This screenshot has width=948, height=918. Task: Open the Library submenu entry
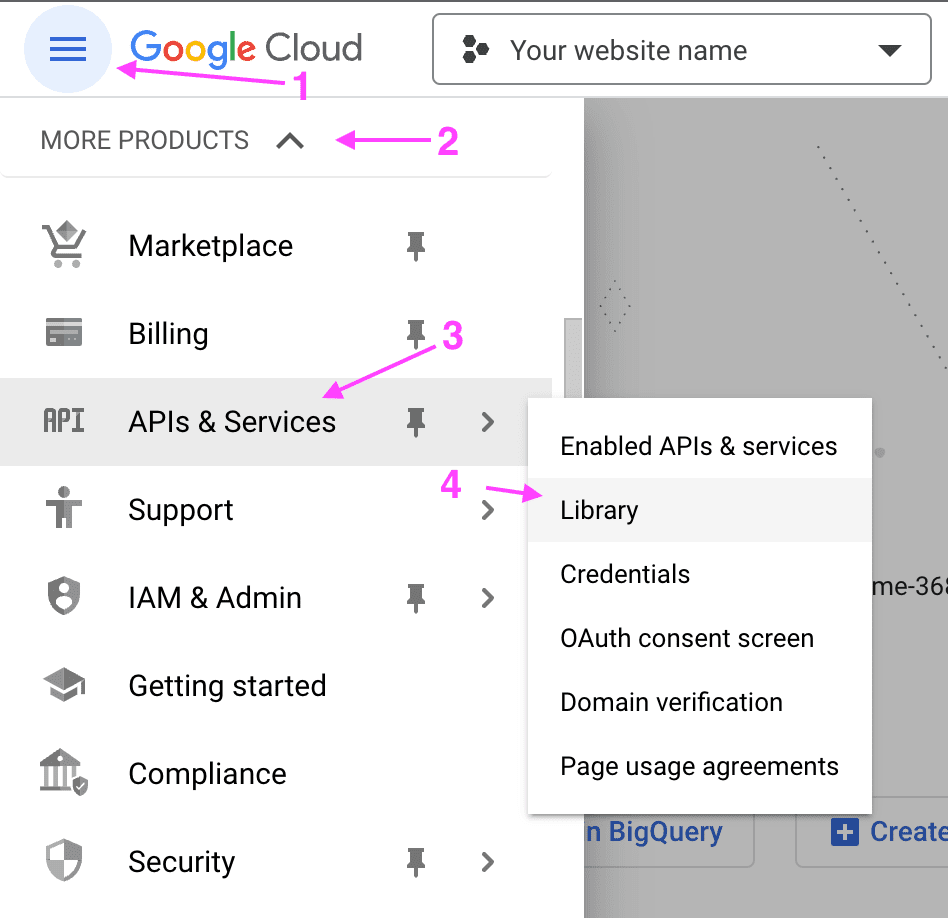[x=598, y=509]
